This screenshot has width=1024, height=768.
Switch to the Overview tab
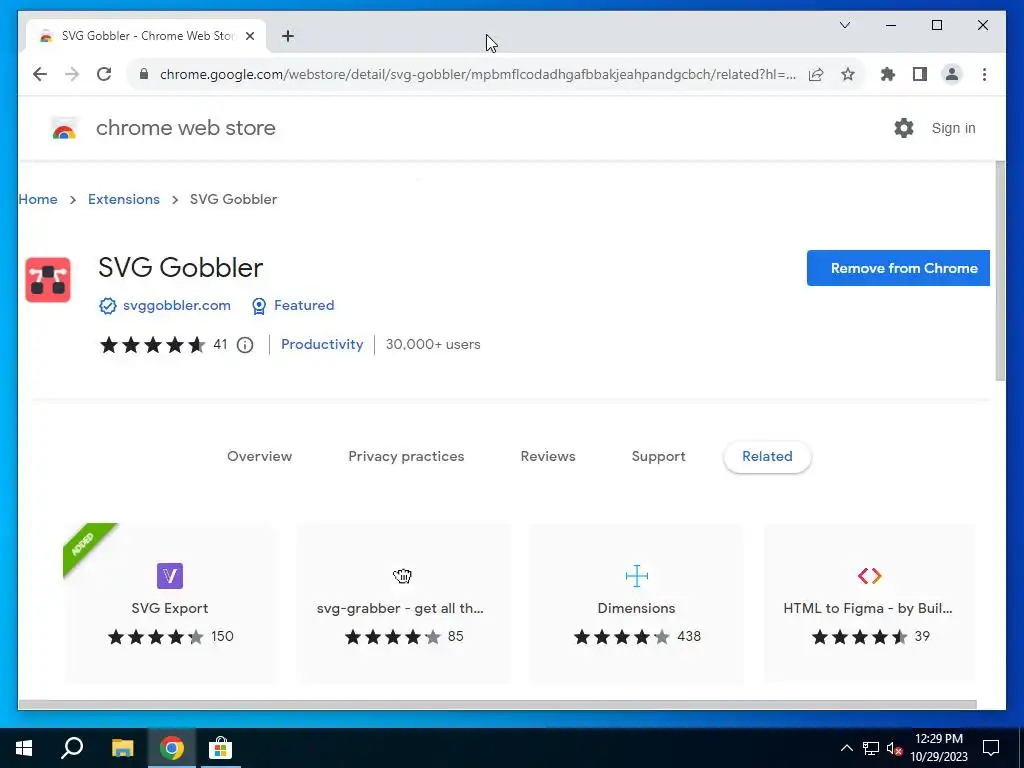coord(259,456)
